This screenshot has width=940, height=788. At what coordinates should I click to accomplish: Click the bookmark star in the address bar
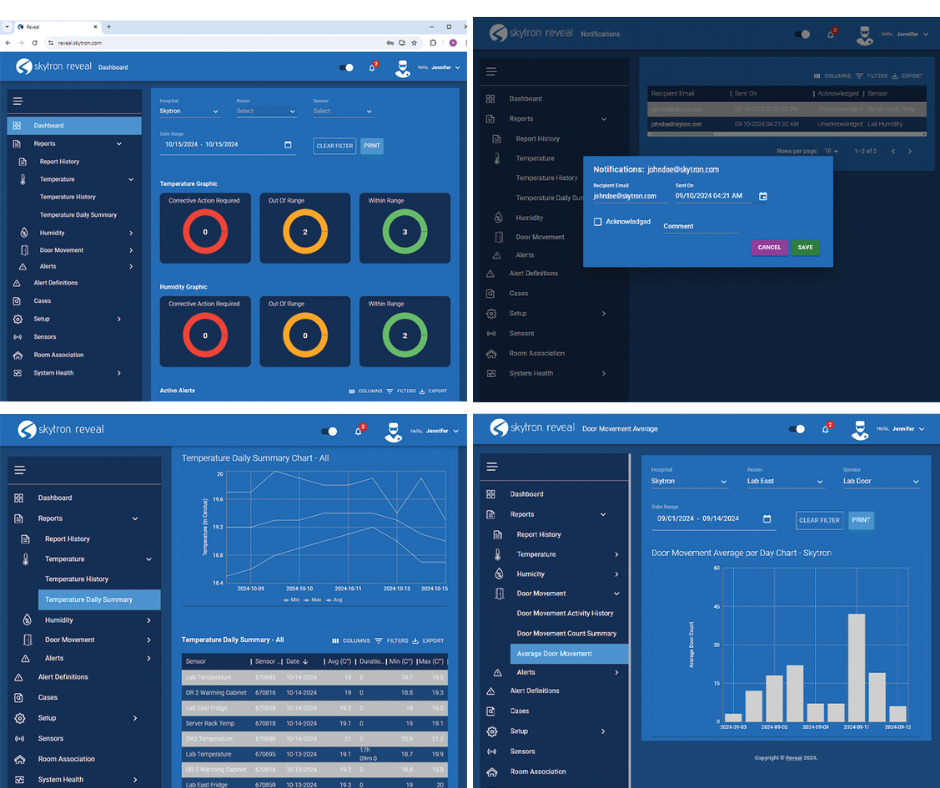[x=414, y=43]
